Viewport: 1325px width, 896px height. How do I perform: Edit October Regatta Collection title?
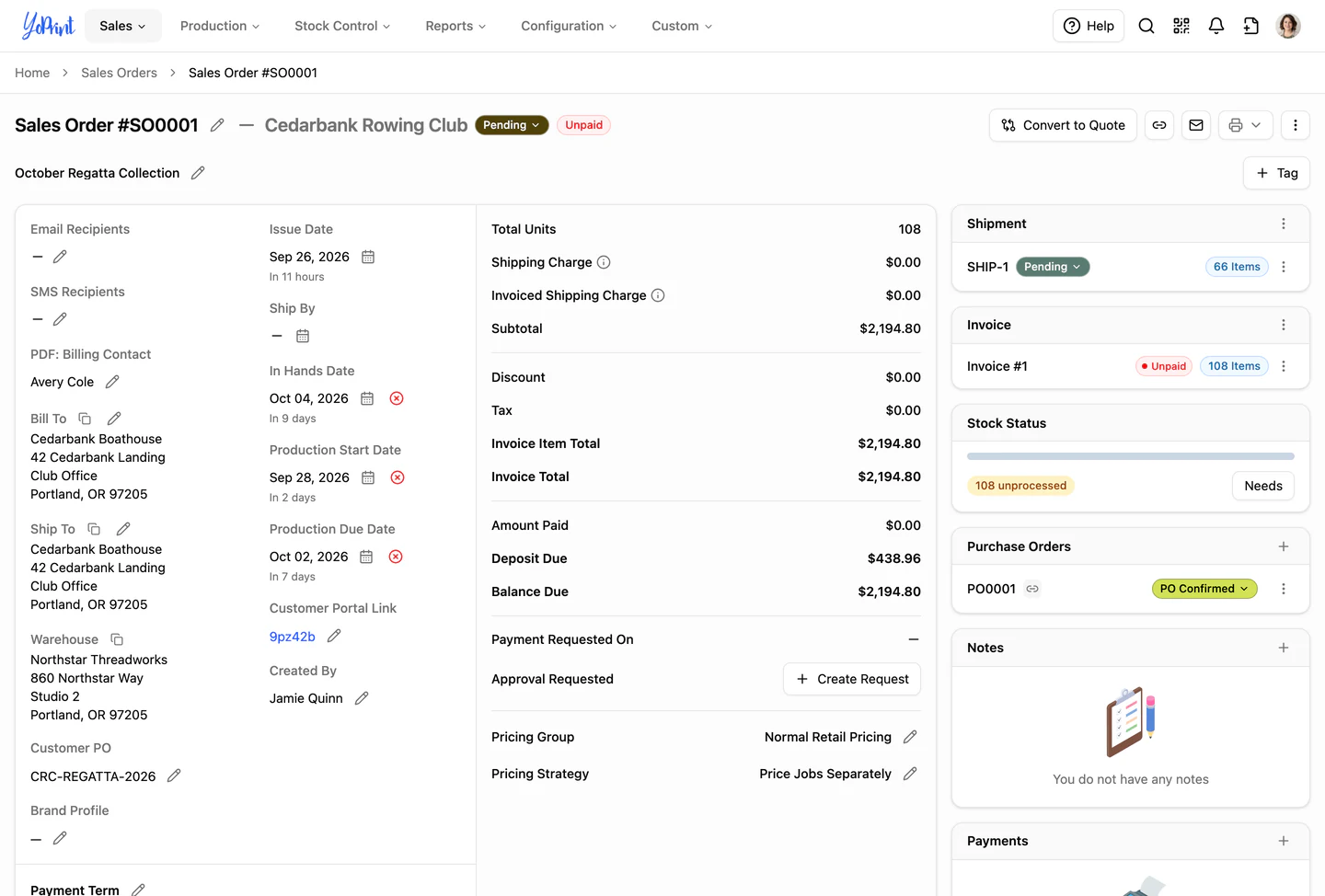pyautogui.click(x=198, y=173)
